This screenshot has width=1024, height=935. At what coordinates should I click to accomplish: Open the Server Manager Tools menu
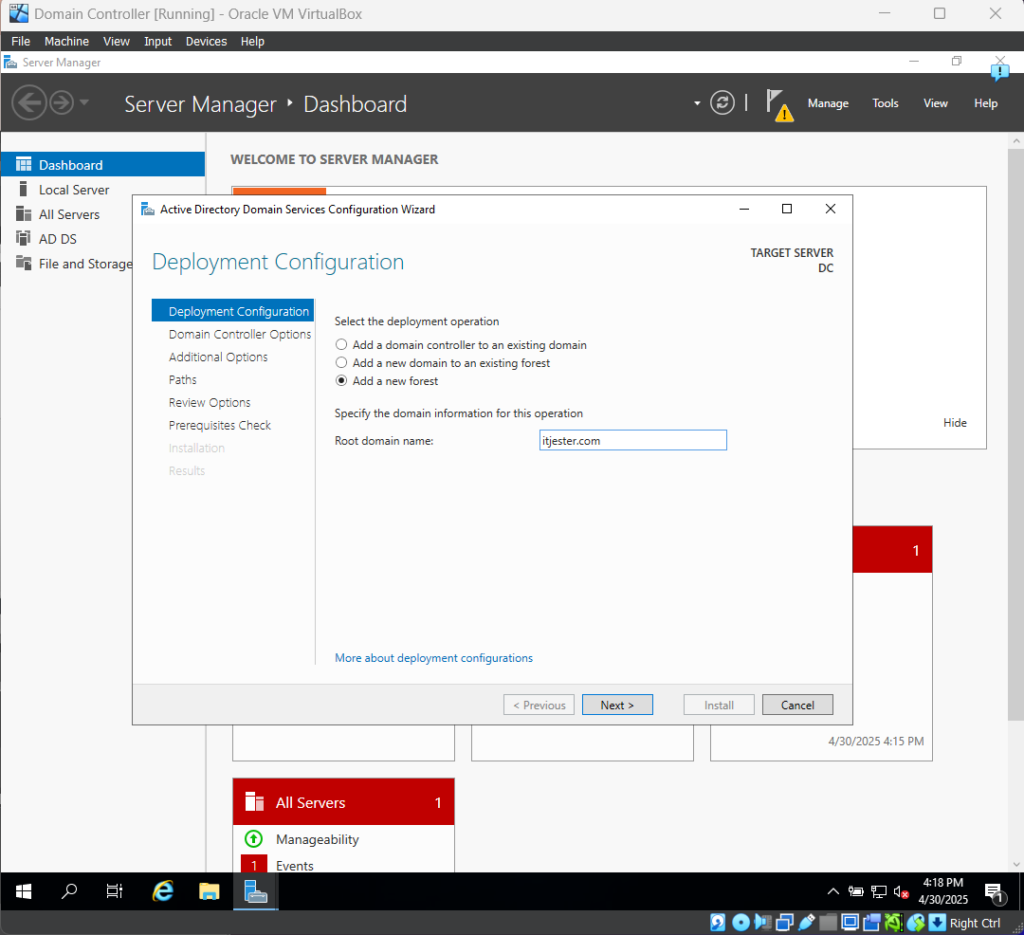click(x=886, y=103)
